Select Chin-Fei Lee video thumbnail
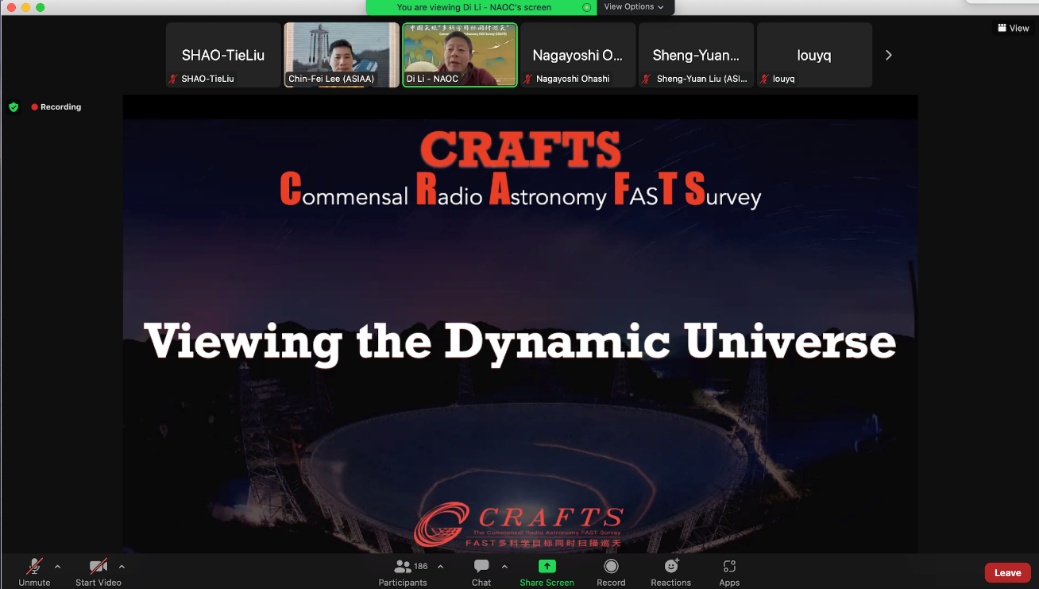The image size is (1039, 589). (341, 55)
